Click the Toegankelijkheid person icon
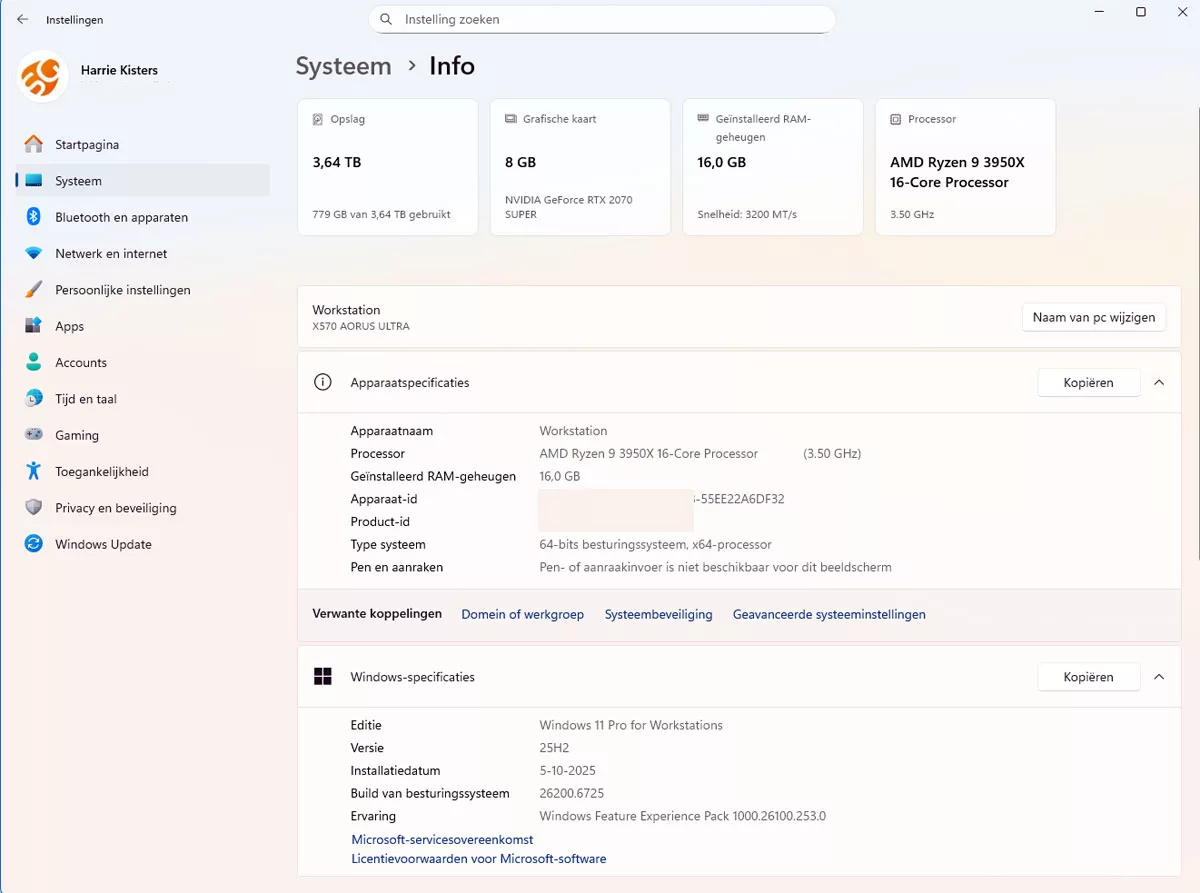 34,471
